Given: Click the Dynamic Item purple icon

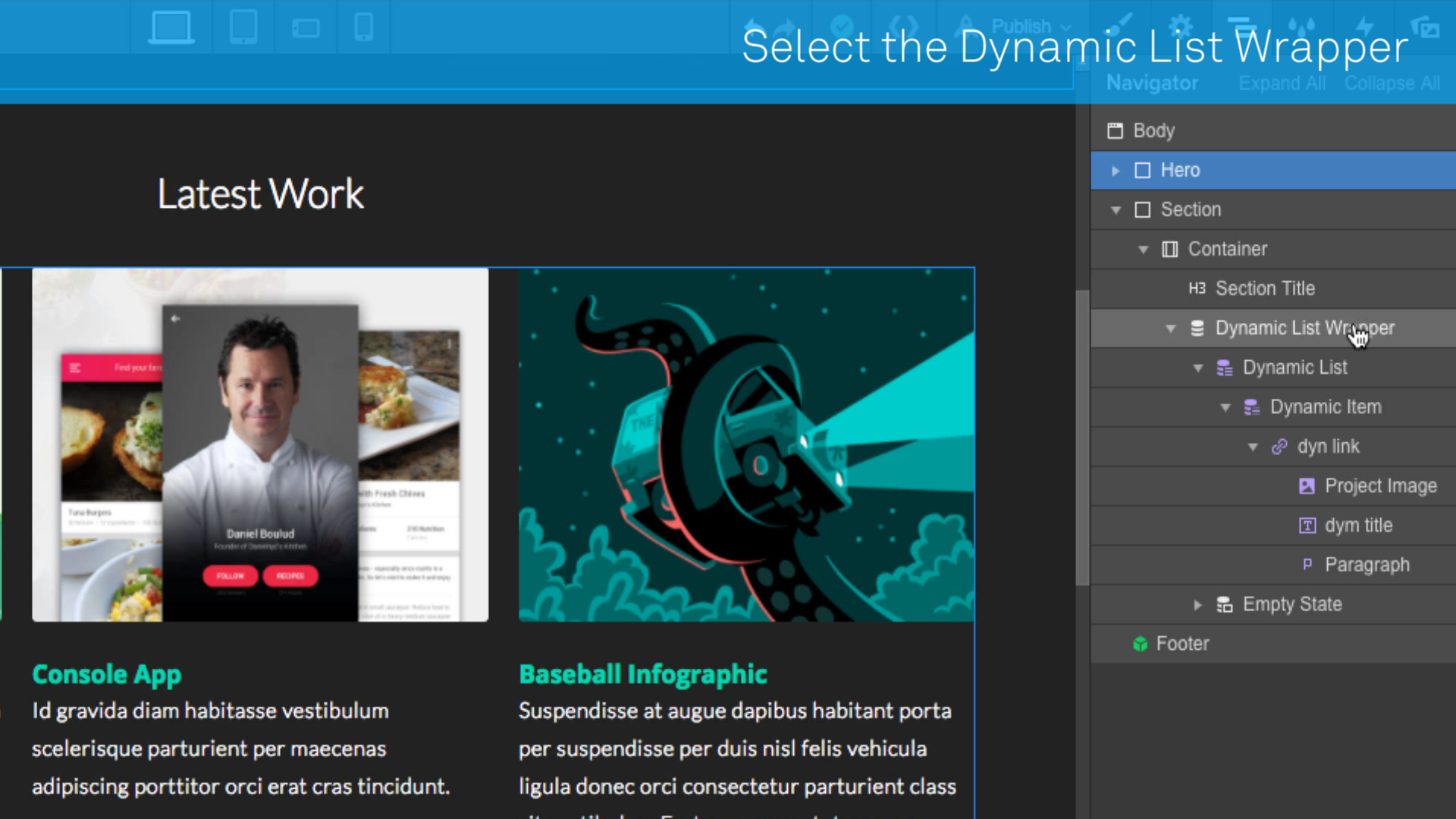Looking at the screenshot, I should pyautogui.click(x=1251, y=407).
